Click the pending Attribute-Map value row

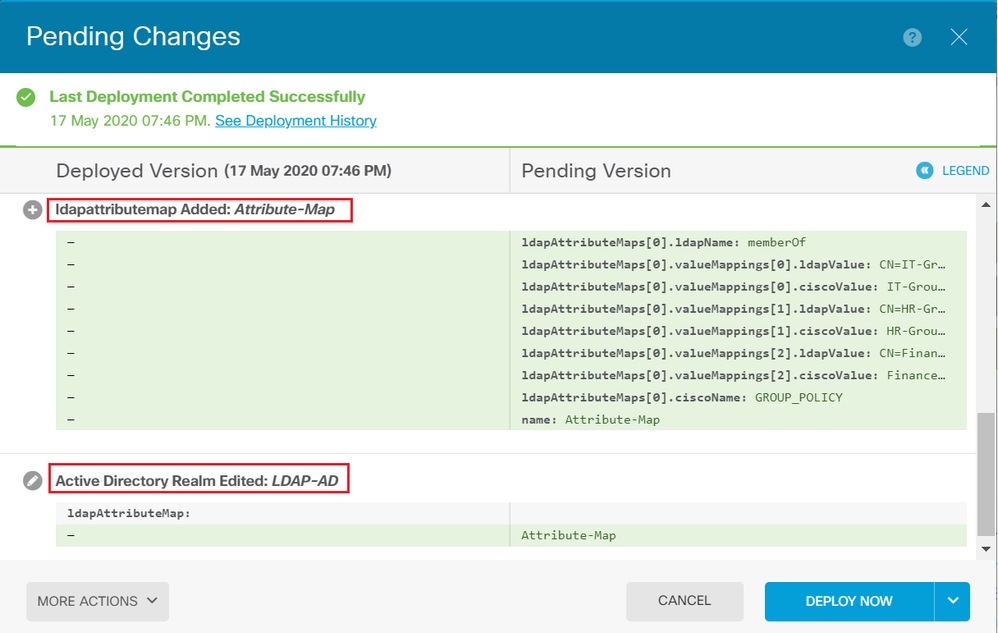pos(568,535)
